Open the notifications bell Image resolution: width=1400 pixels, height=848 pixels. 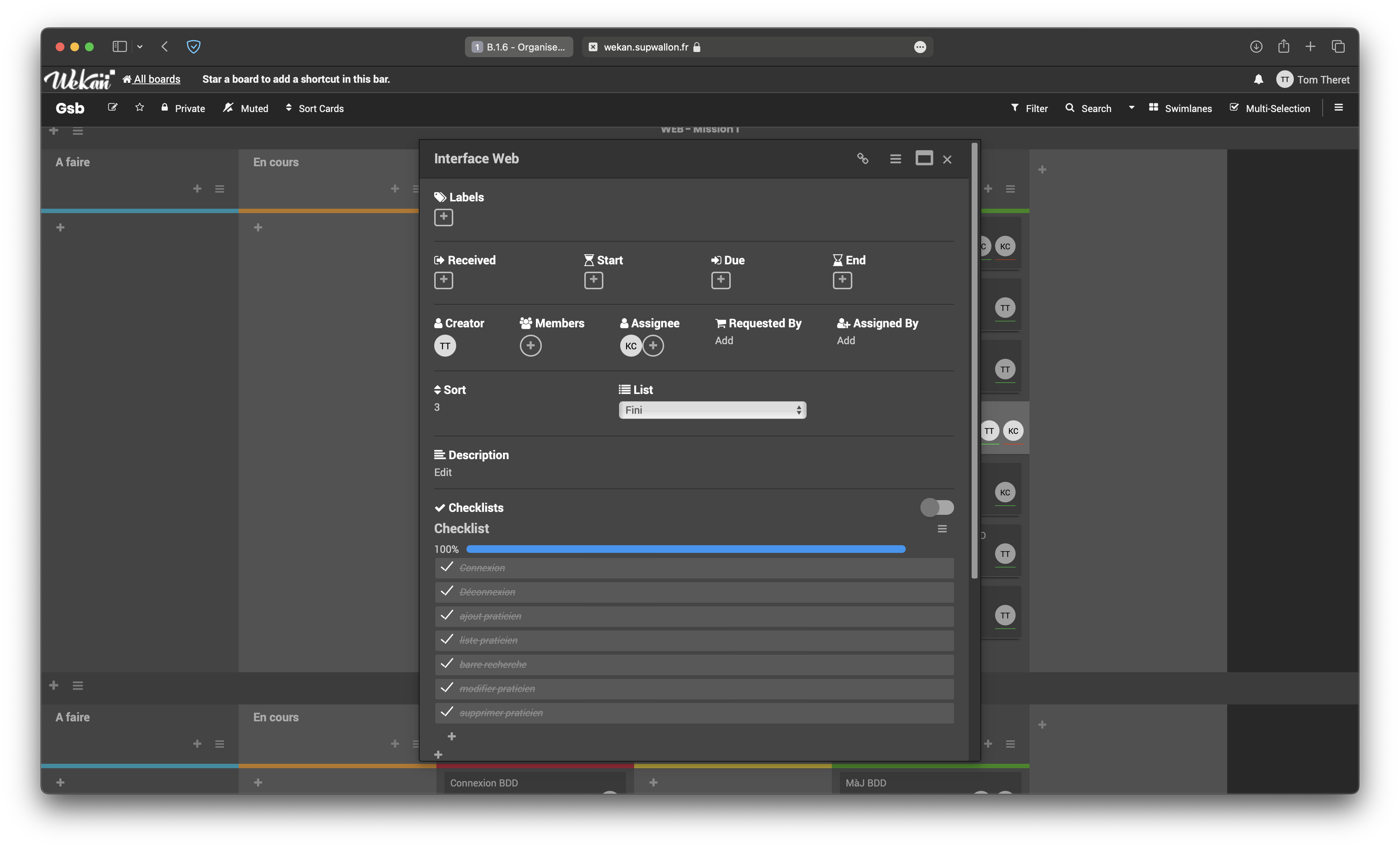1259,79
